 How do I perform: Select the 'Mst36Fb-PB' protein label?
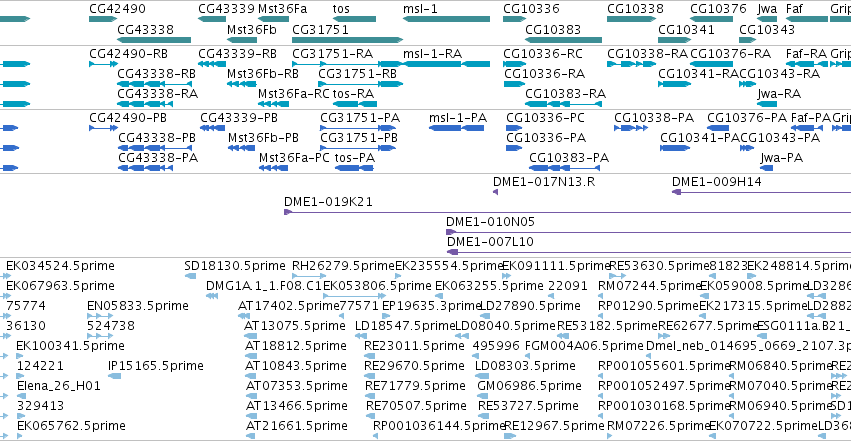coord(263,138)
